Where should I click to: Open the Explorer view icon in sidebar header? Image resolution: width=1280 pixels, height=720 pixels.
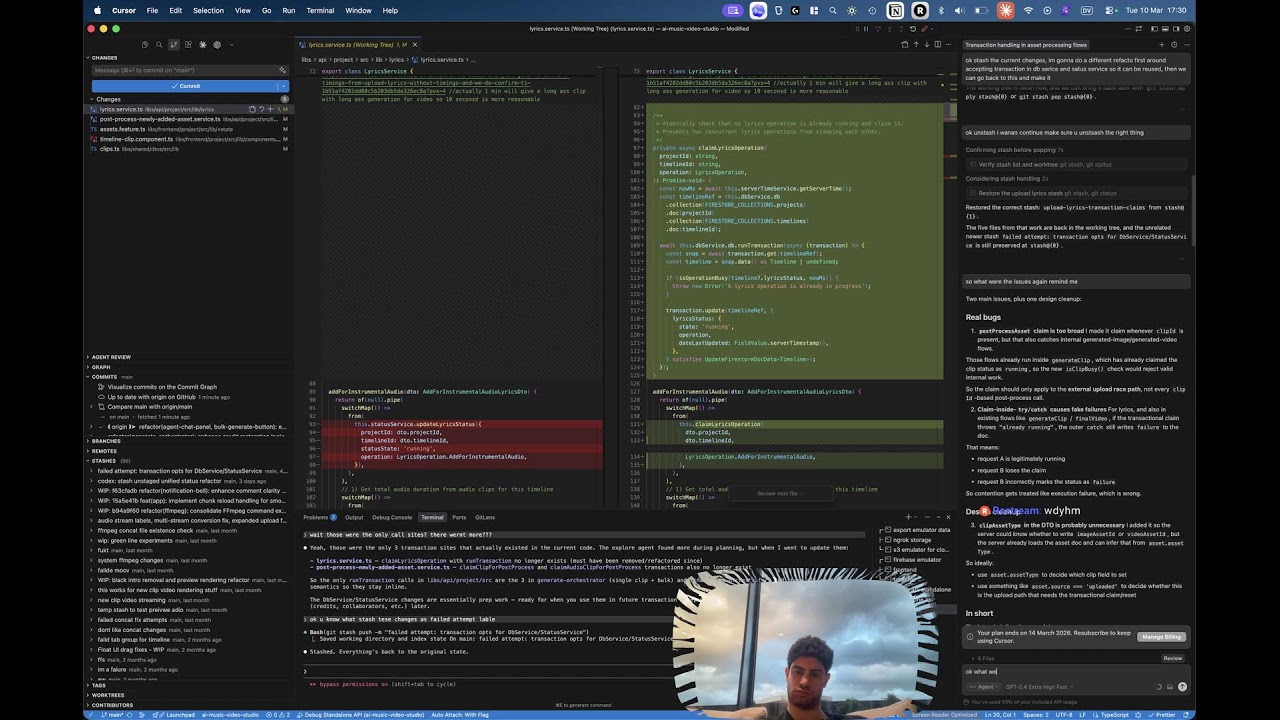coord(145,45)
